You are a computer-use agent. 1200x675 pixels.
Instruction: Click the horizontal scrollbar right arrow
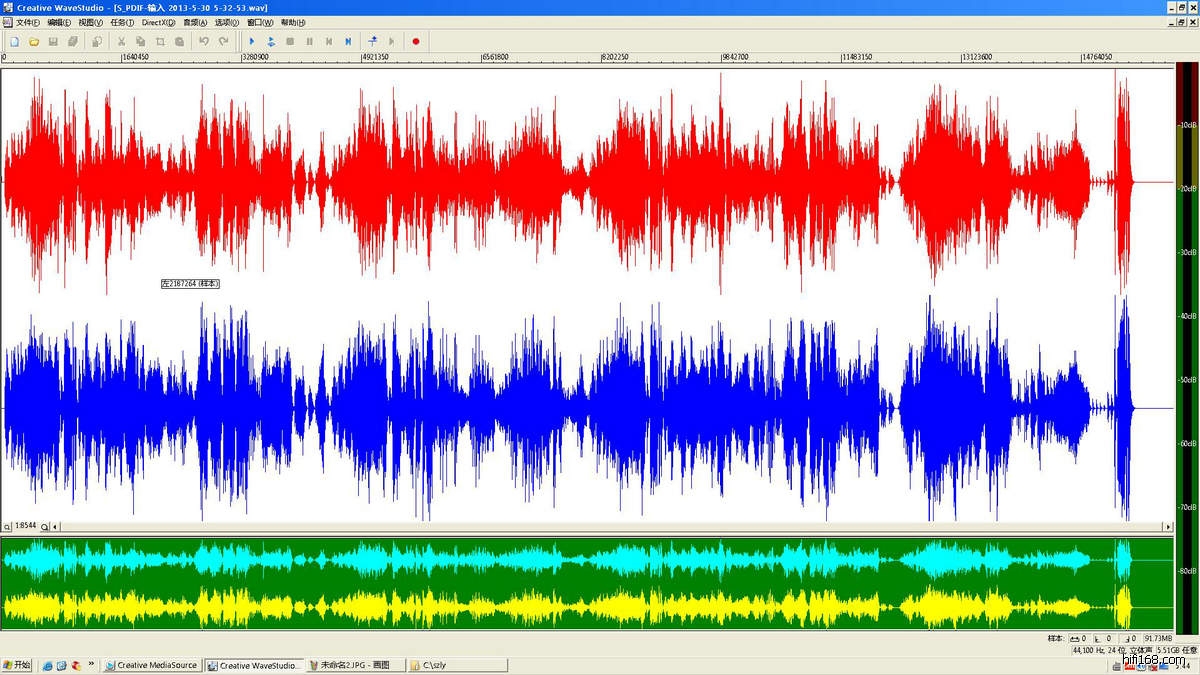coord(1167,526)
